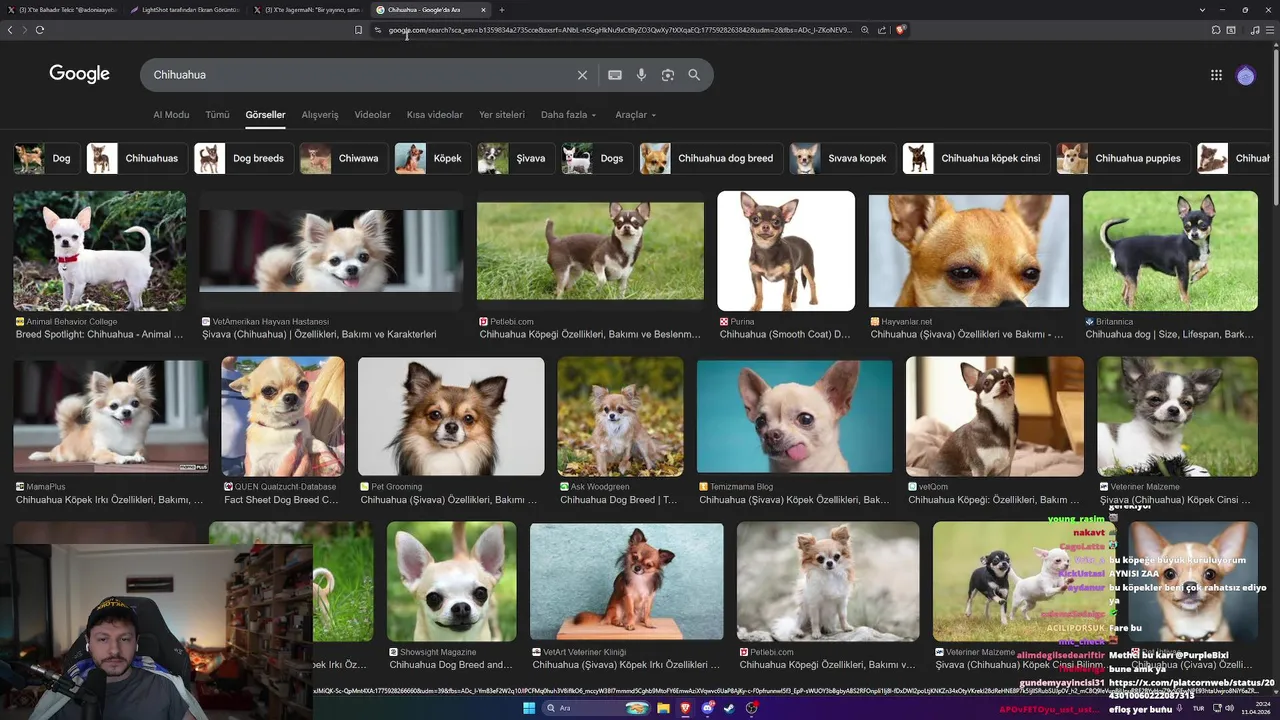The height and width of the screenshot is (720, 1280).
Task: Open the Pet Grooming long-haired chihuahua image
Action: coord(451,416)
